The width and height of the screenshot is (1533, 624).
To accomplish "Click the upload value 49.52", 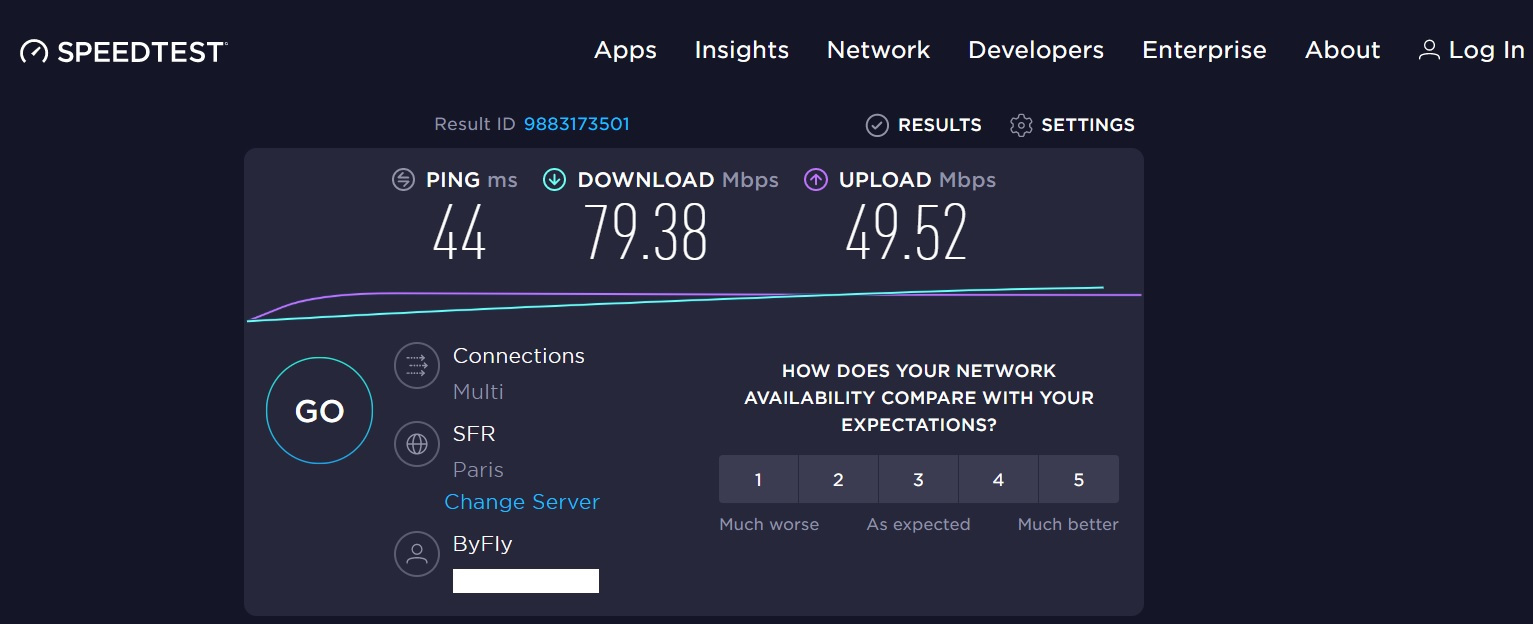I will coord(907,232).
